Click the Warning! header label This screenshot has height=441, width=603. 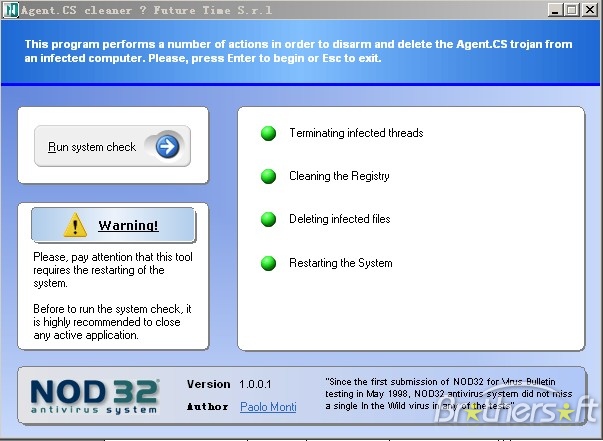pyautogui.click(x=128, y=225)
